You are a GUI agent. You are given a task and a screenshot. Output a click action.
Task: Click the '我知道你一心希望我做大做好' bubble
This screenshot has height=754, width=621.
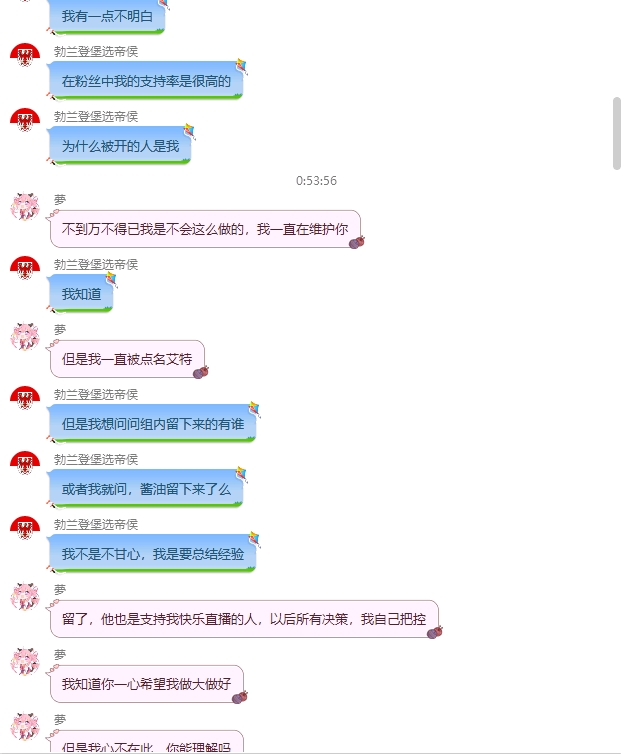[x=147, y=684]
